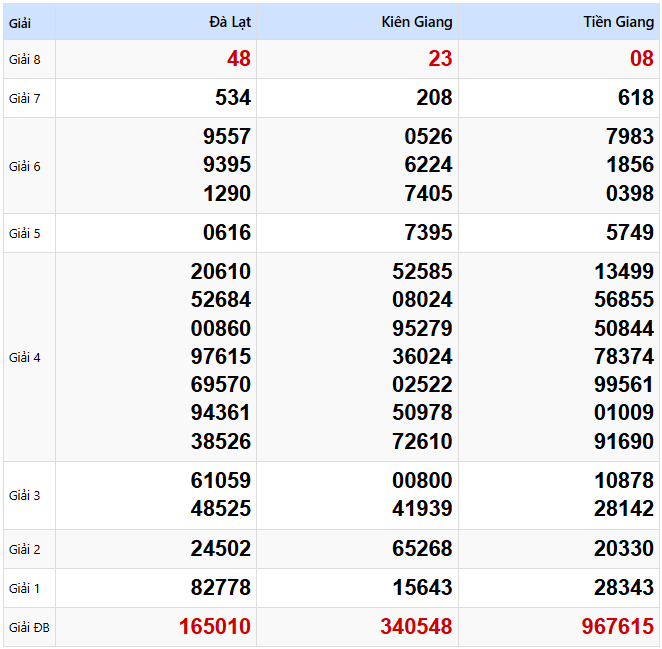The image size is (662, 649).
Task: Click Tiền Giang special prize number 967615
Action: [x=618, y=627]
